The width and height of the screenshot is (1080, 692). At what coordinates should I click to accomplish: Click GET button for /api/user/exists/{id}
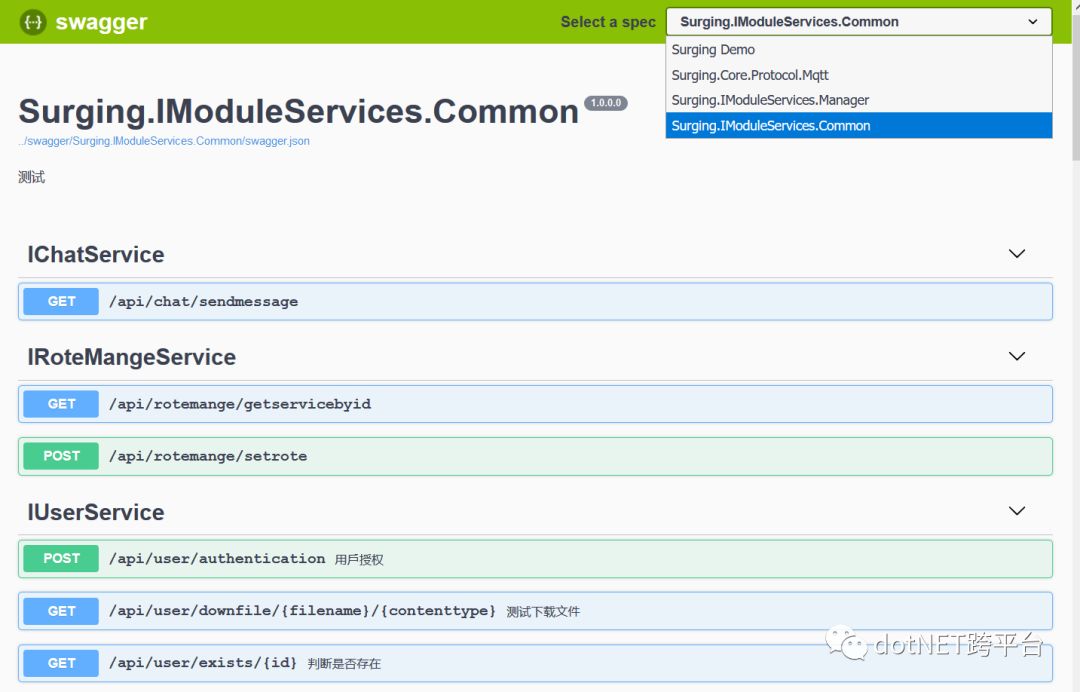click(x=61, y=663)
